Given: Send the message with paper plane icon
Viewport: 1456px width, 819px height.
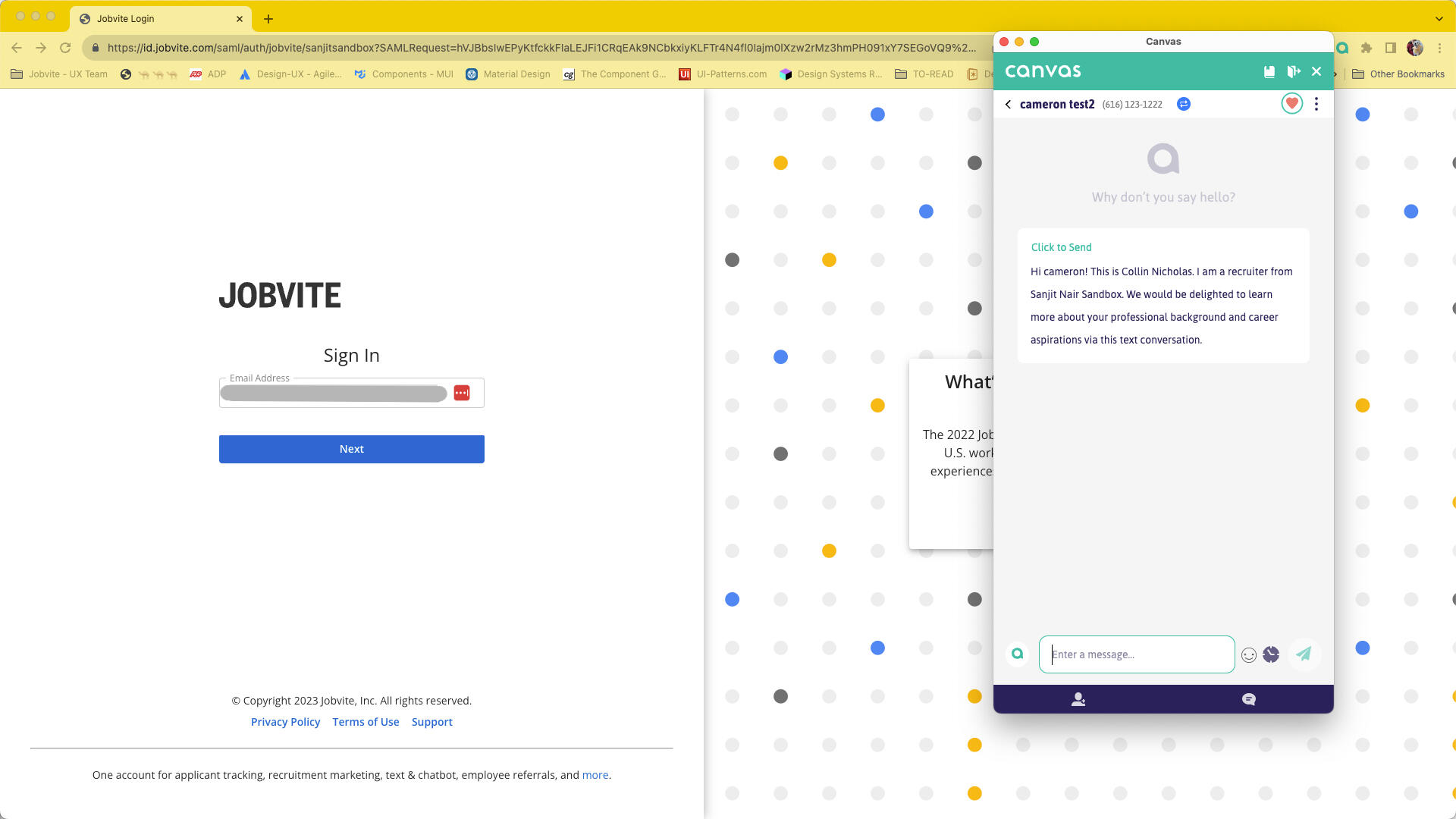Looking at the screenshot, I should pyautogui.click(x=1304, y=654).
